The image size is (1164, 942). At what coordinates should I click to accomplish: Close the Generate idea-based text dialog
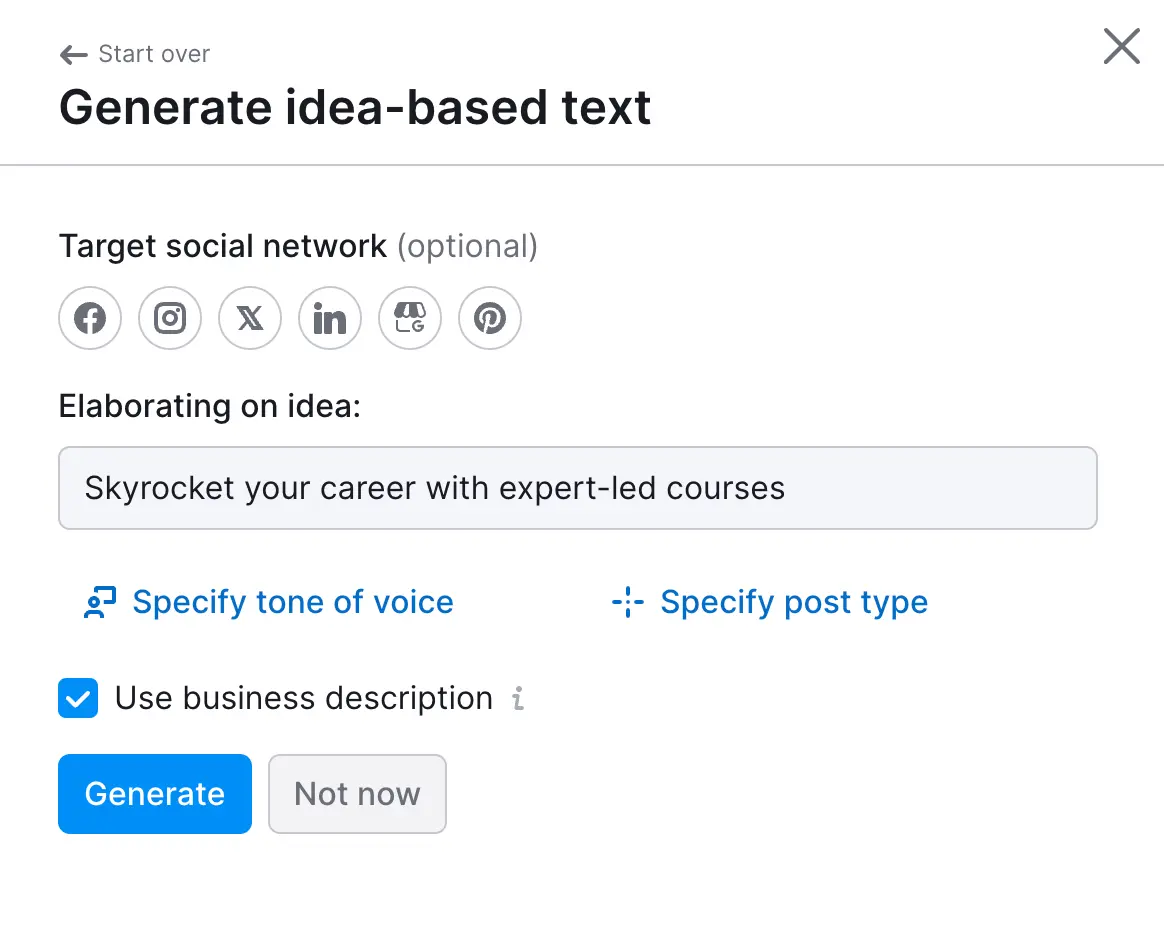(x=1121, y=46)
